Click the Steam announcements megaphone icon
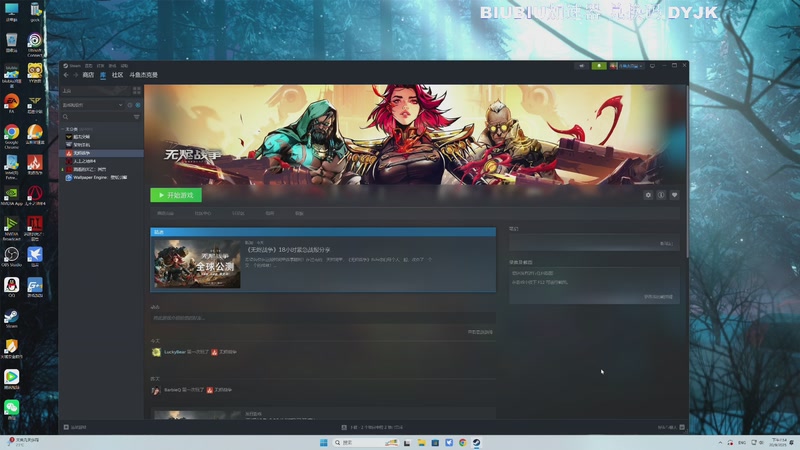This screenshot has height=450, width=800. coord(581,66)
